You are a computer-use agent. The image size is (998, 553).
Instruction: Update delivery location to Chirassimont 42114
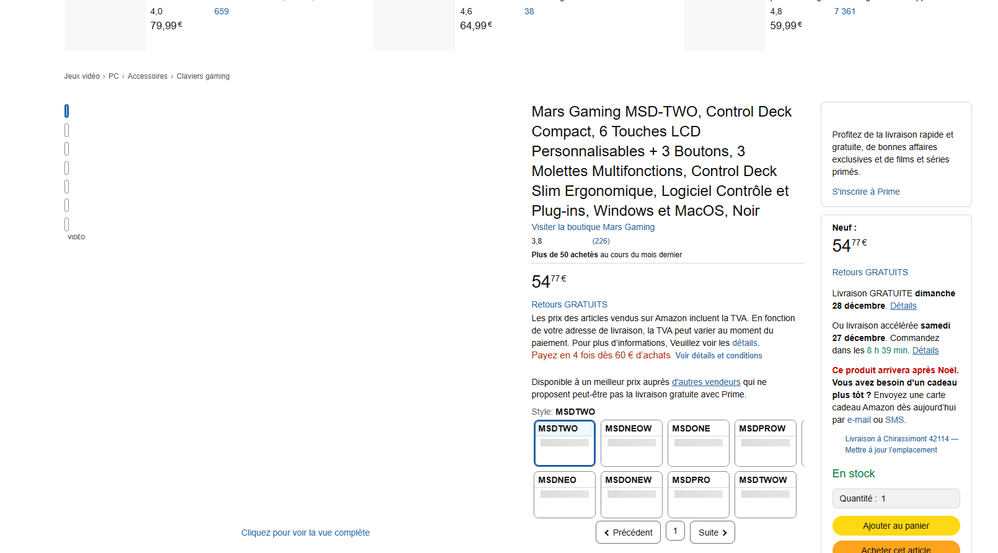[x=901, y=444]
